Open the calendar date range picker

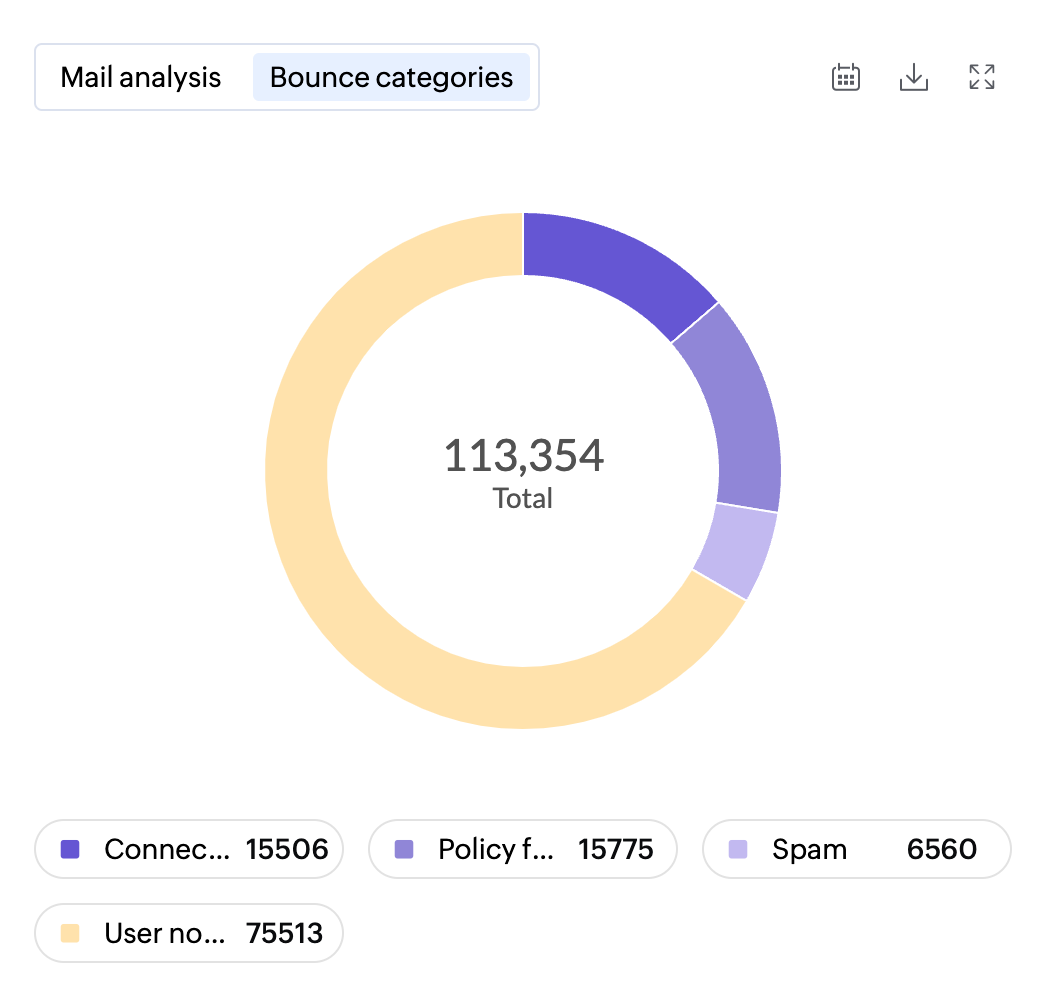tap(846, 77)
